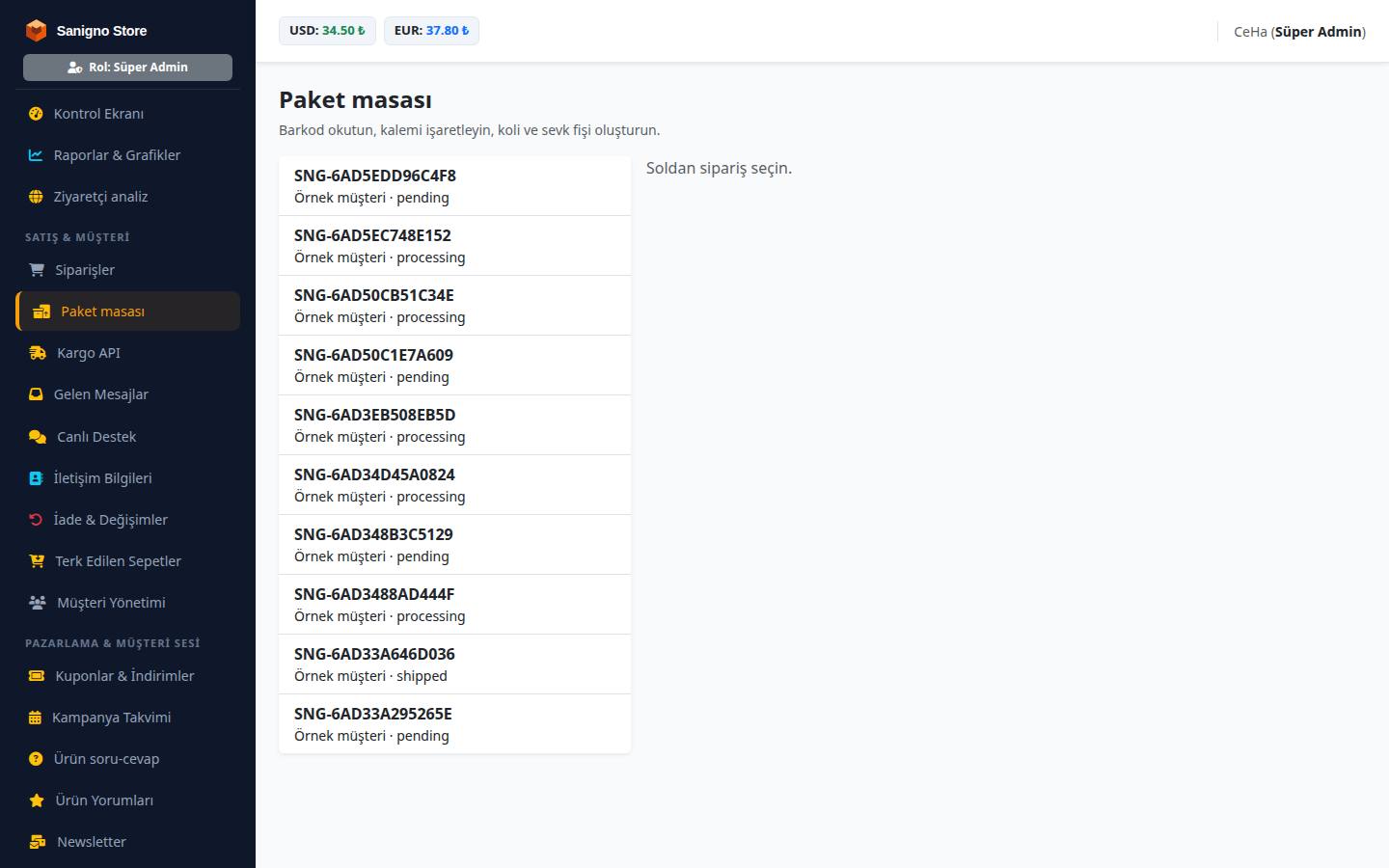Click the Müşteri Yönetimi users icon

point(38,603)
